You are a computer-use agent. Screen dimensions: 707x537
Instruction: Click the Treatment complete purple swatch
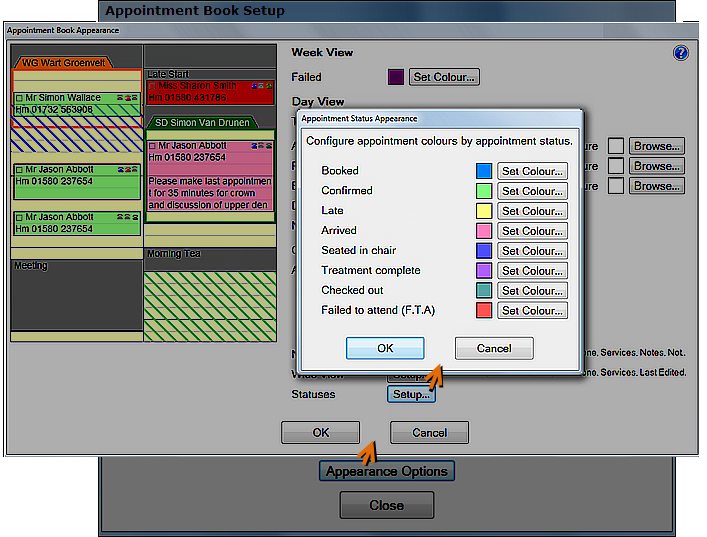[484, 271]
